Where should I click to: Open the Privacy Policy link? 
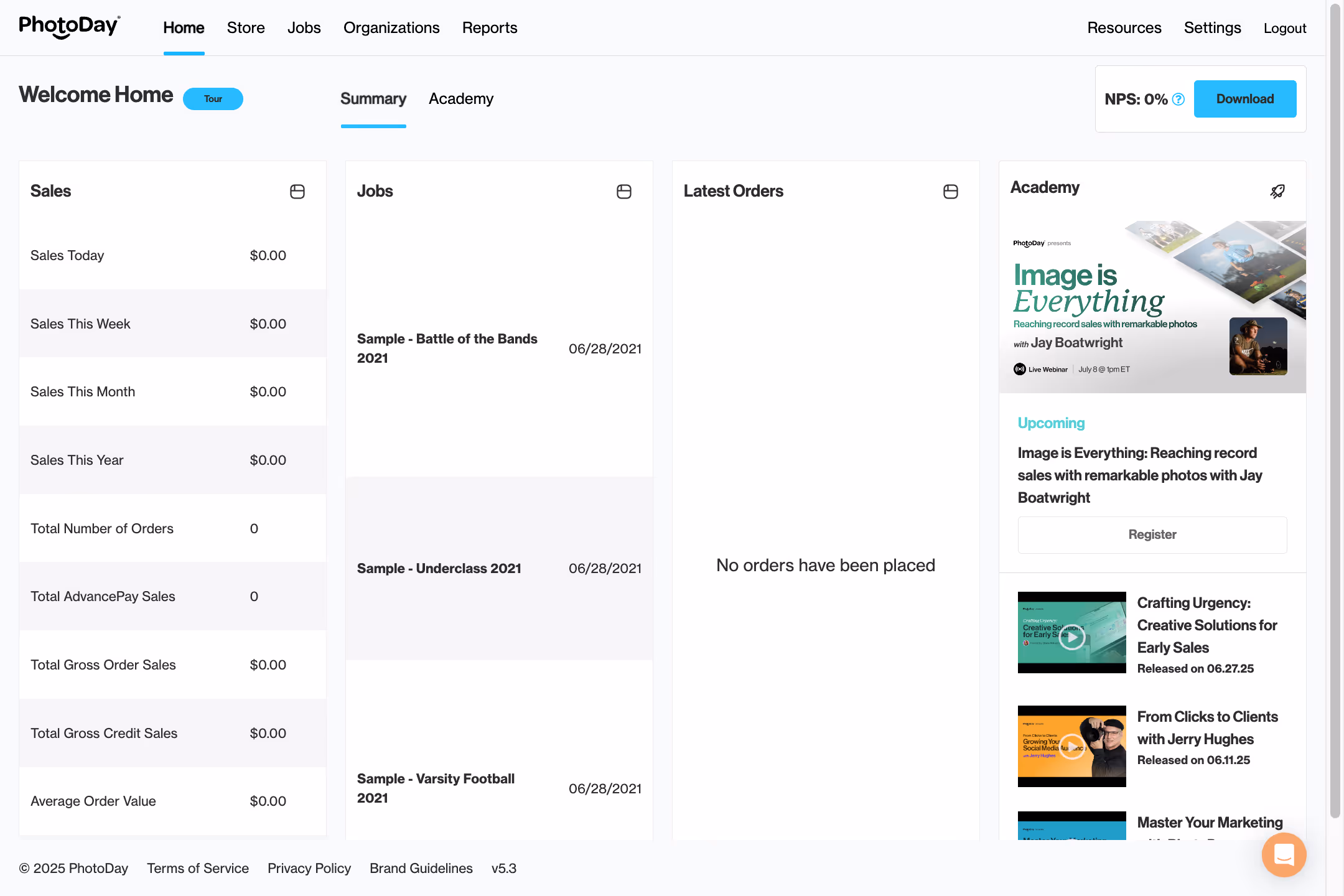[309, 869]
